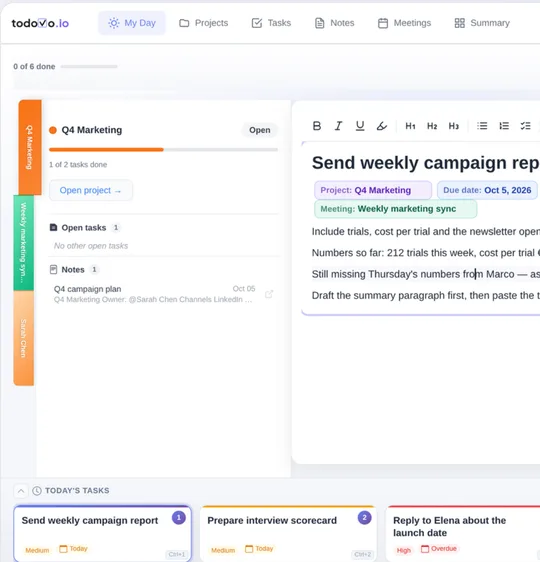
Task: Click the Medium tag on interview scorecard card
Action: [223, 550]
